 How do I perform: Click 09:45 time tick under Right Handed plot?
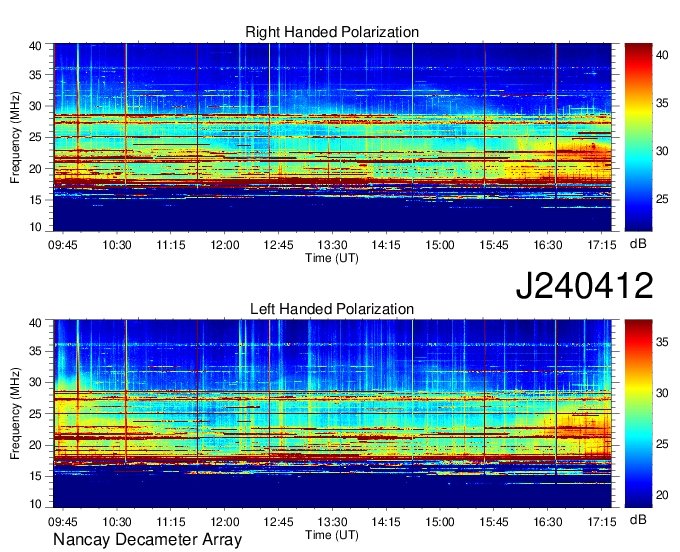(63, 245)
